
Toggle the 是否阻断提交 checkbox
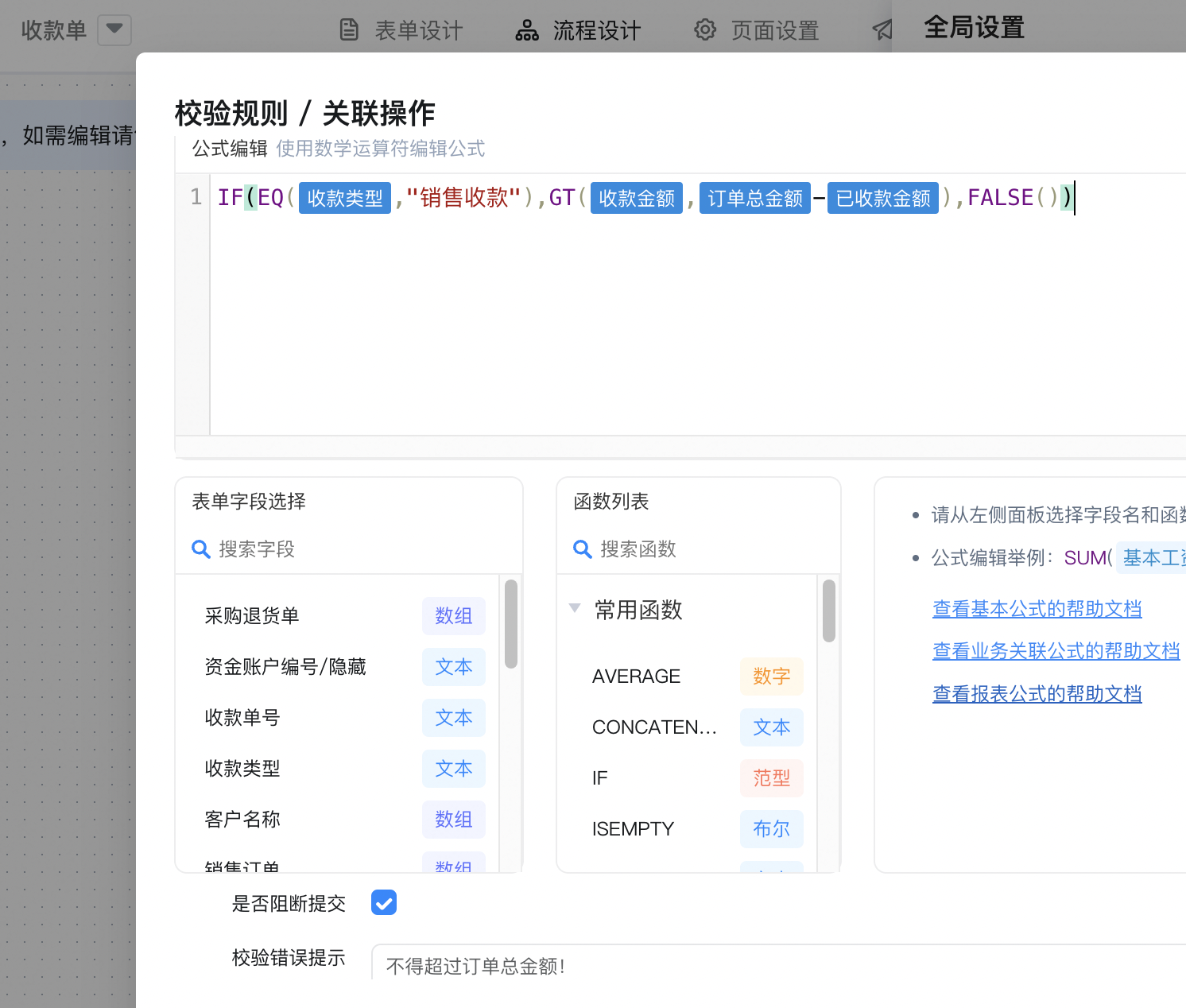384,902
